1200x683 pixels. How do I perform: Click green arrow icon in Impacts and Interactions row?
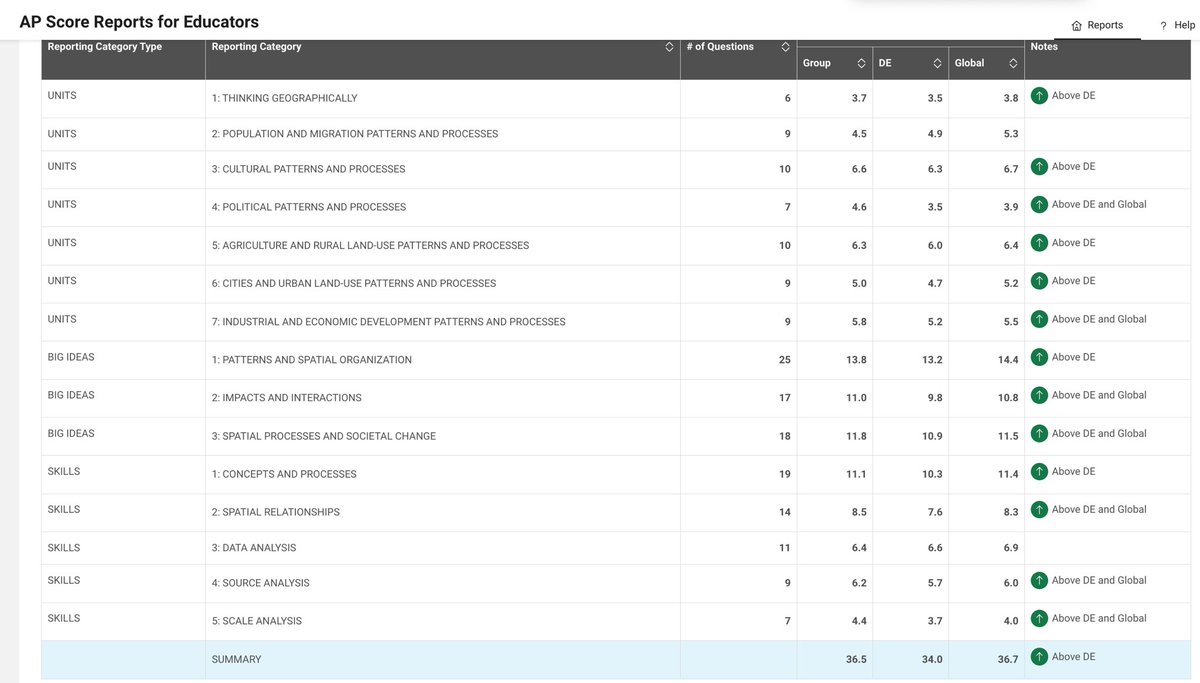tap(1039, 395)
